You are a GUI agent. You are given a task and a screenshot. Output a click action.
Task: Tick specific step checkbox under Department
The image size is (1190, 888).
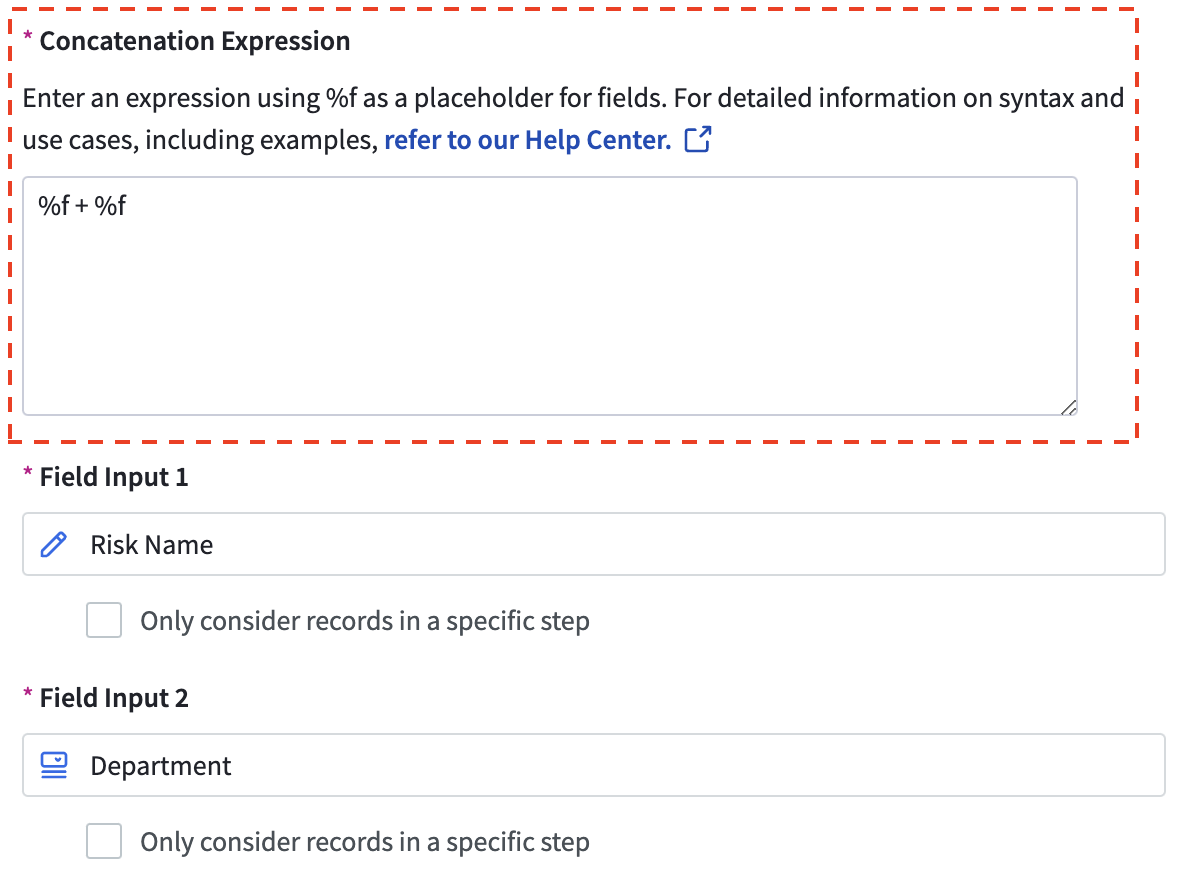pos(104,841)
